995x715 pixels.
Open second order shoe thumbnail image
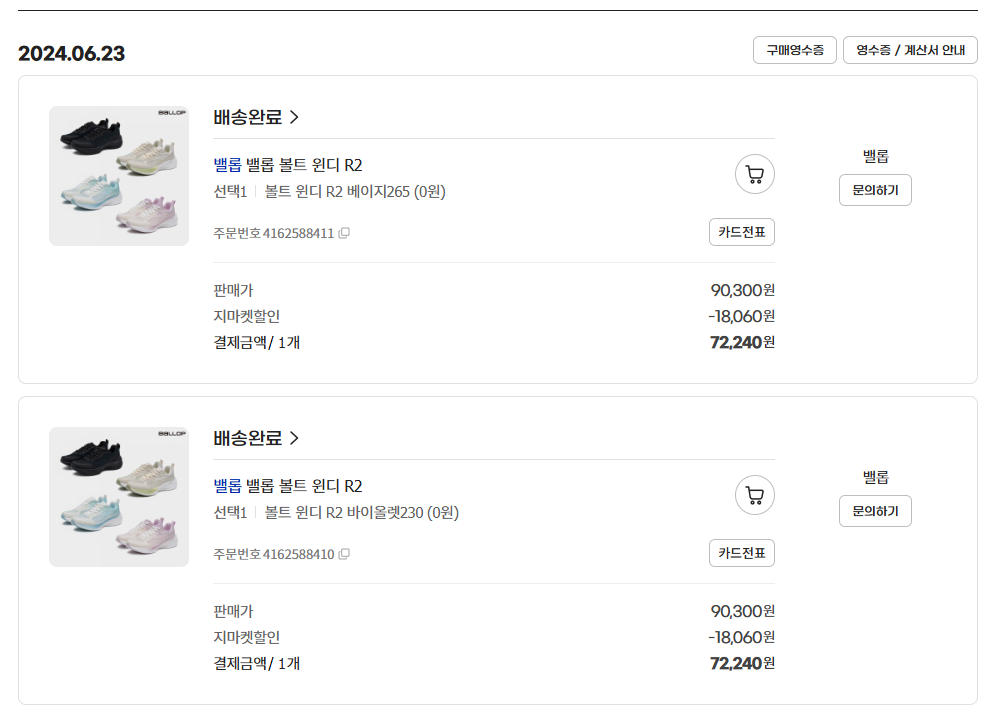[119, 497]
